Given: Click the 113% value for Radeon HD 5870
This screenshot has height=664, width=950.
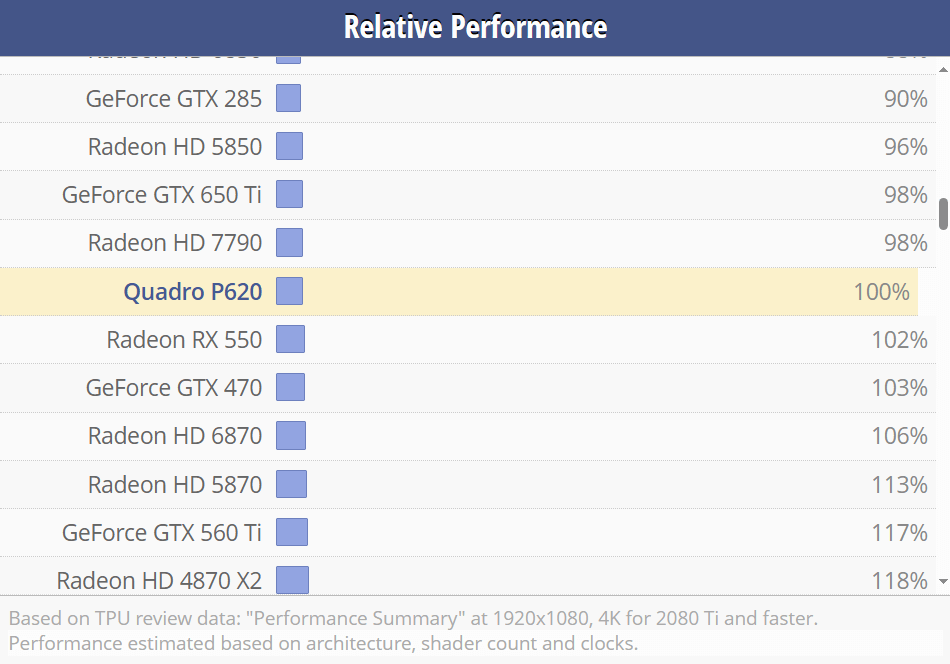Looking at the screenshot, I should [x=899, y=485].
